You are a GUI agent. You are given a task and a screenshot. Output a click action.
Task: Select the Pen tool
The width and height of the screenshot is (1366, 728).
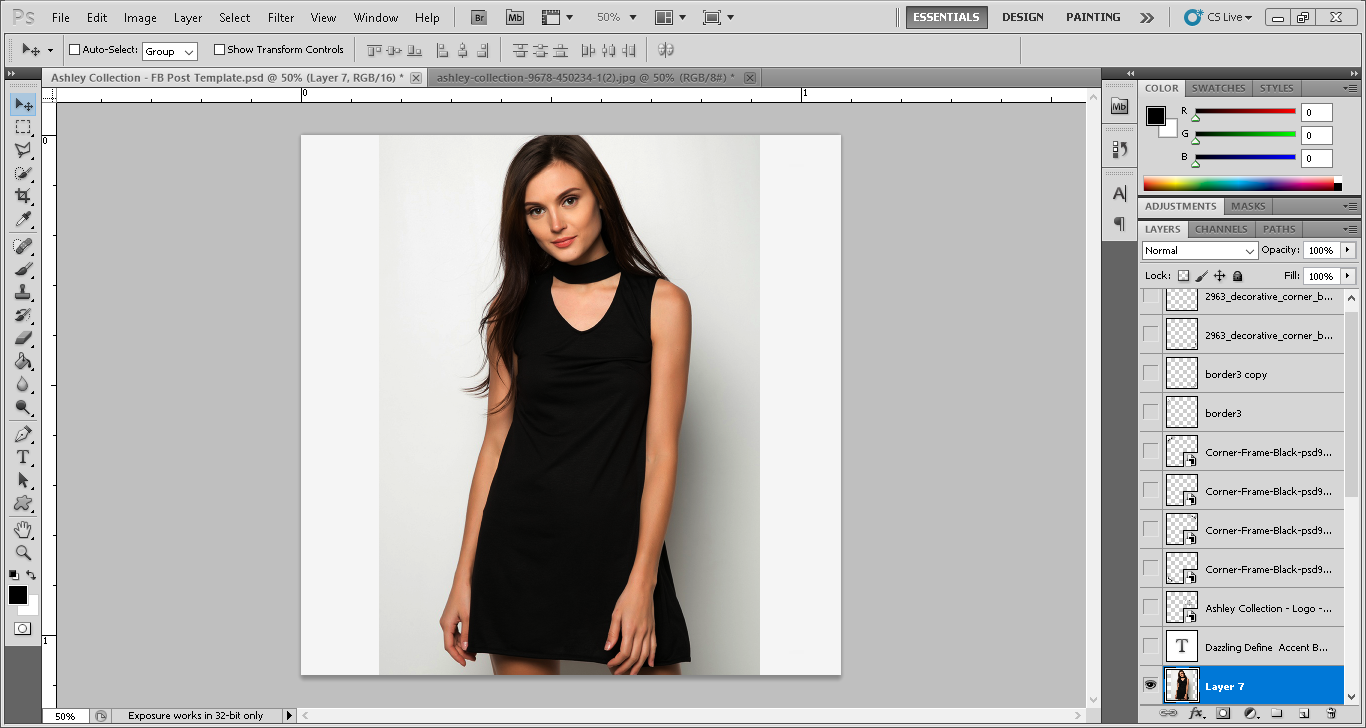click(23, 434)
